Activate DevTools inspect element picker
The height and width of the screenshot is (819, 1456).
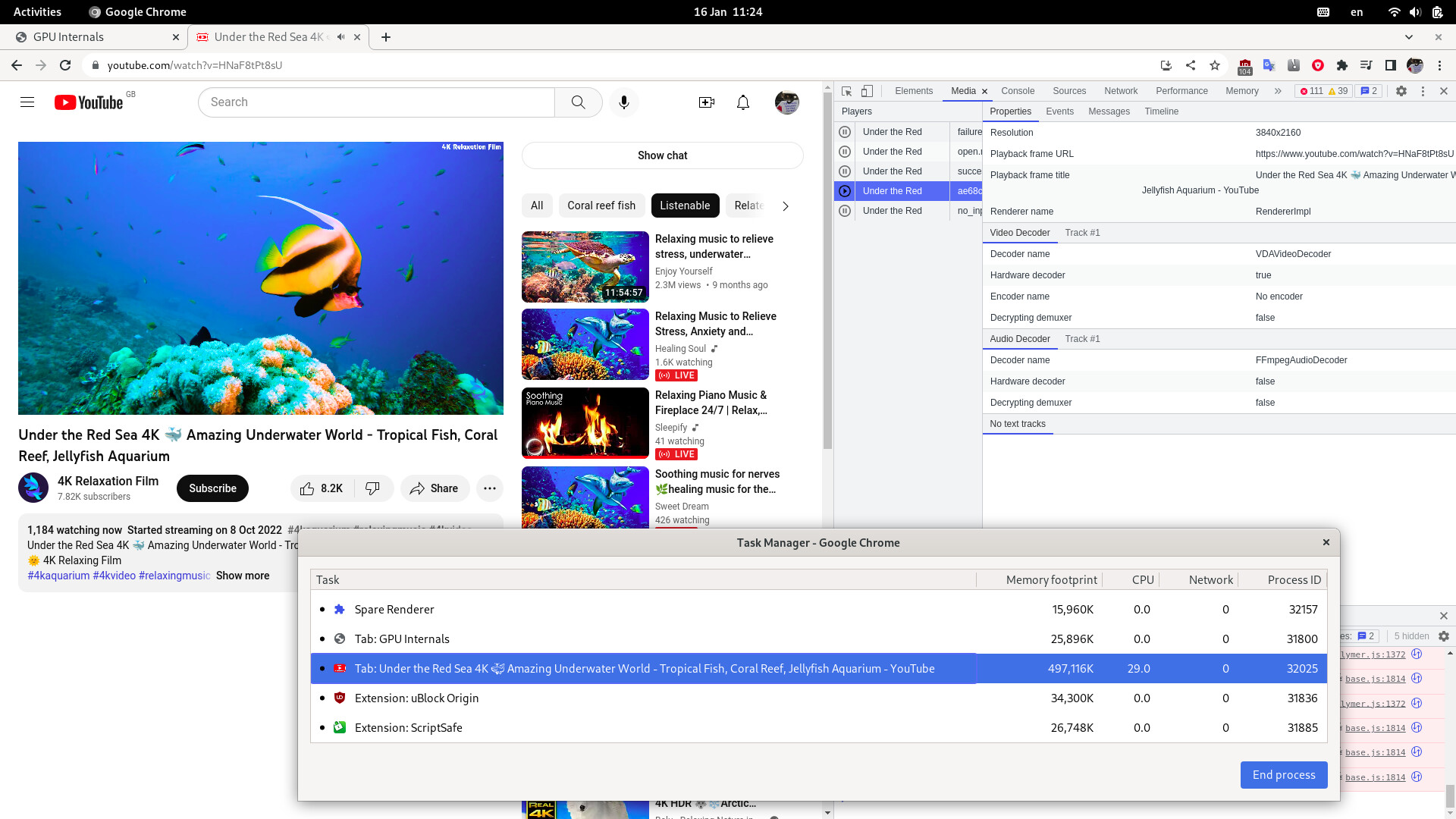[846, 91]
